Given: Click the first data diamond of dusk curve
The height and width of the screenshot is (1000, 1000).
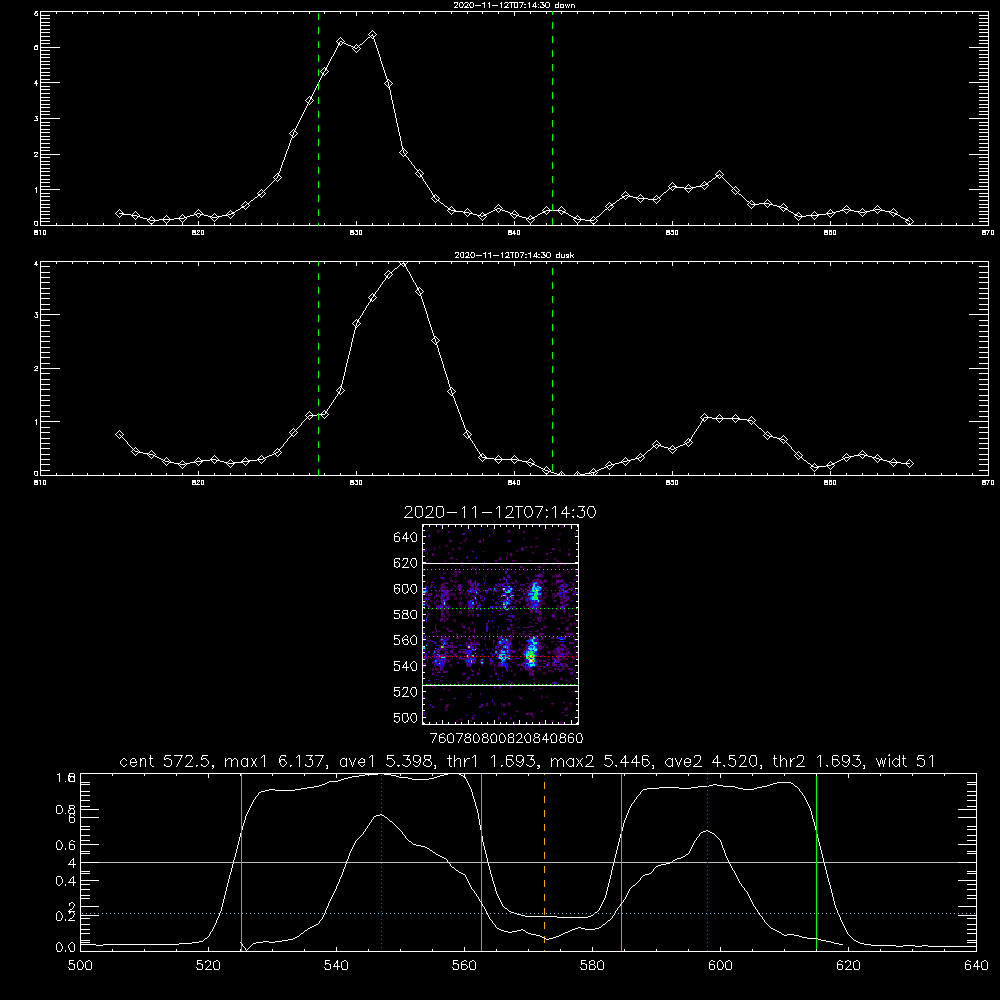Looking at the screenshot, I should (x=119, y=434).
